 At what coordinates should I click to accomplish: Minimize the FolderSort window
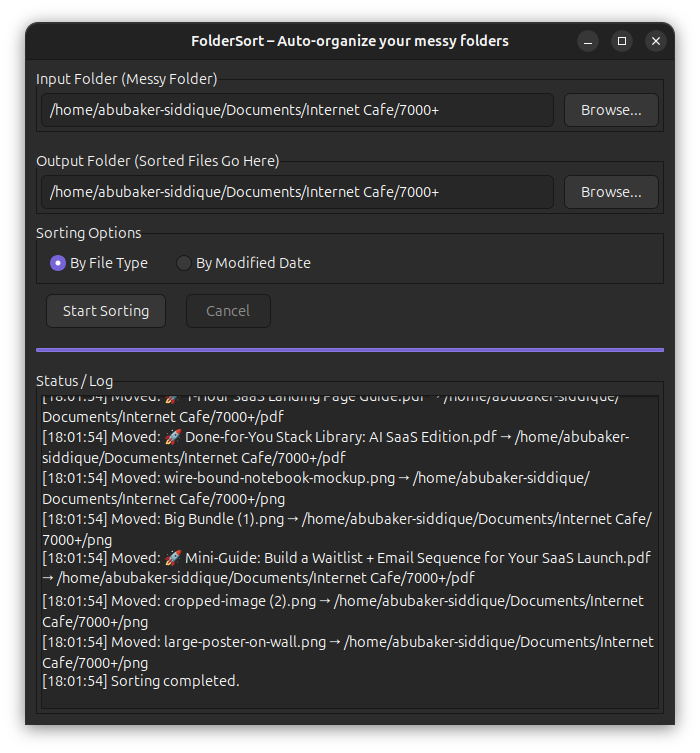(588, 41)
